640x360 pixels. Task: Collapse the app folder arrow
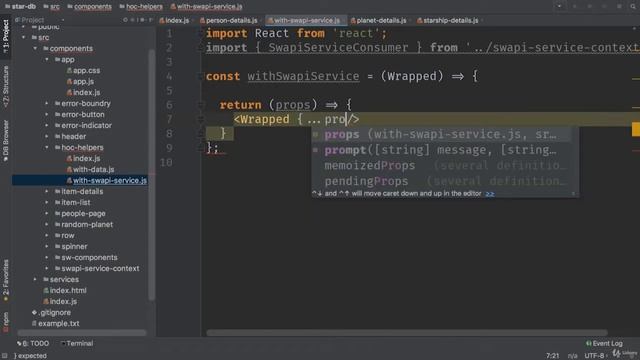(x=47, y=60)
